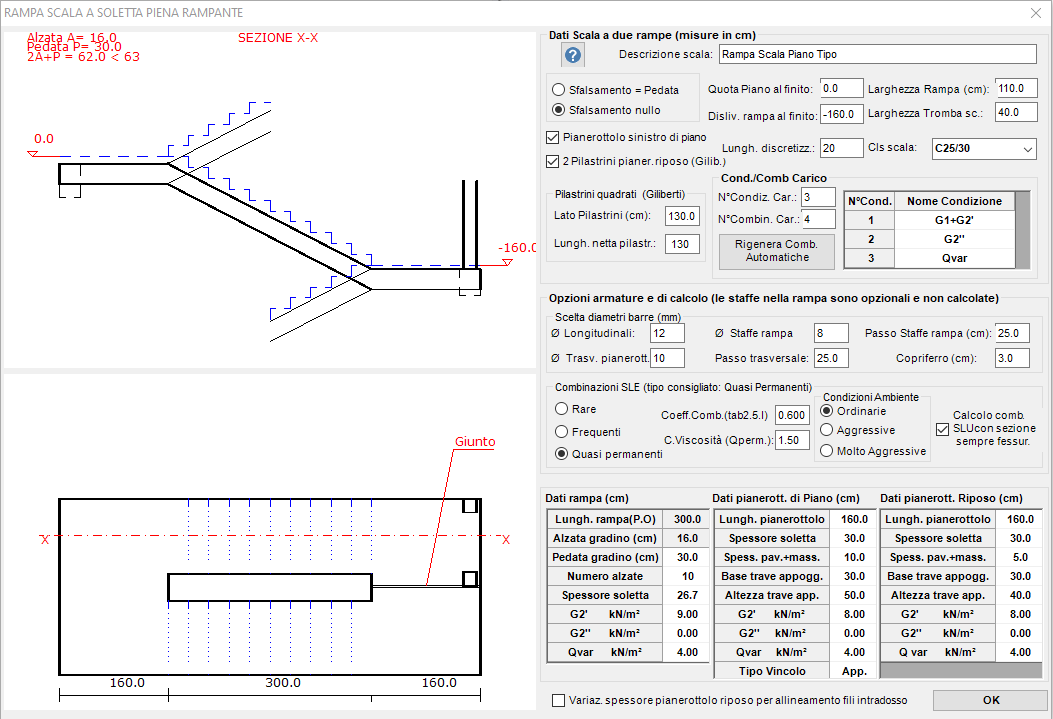The image size is (1053, 719).
Task: Edit Coeff.Comb.(tab2.5.I) field
Action: tap(792, 416)
